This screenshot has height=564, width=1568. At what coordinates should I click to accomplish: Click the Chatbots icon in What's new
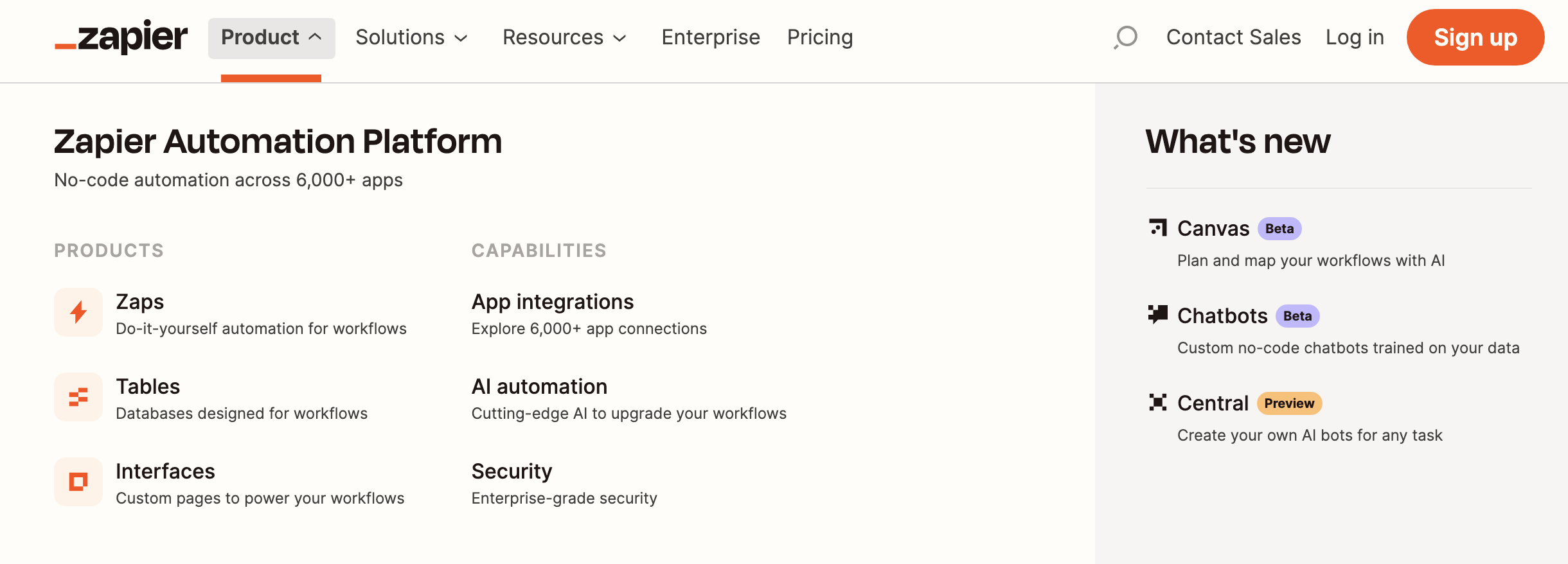1158,314
